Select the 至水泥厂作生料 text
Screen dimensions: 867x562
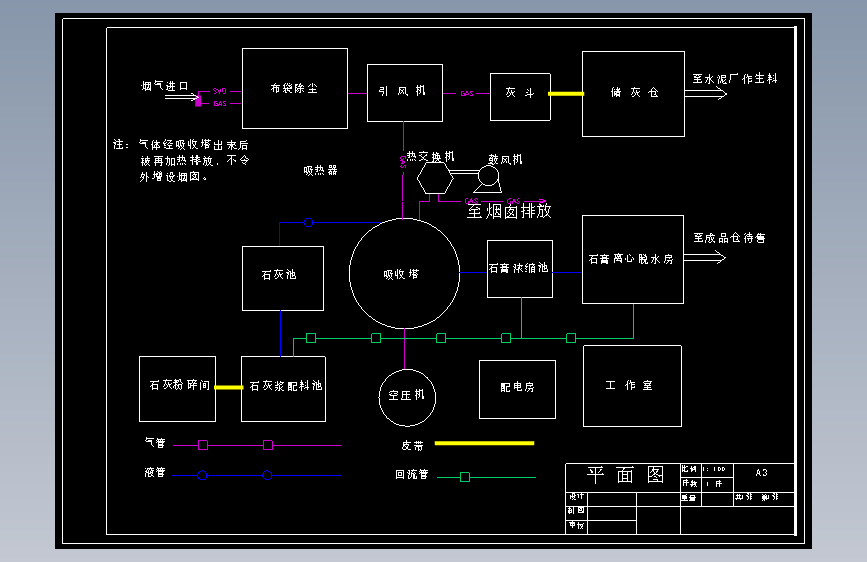[x=735, y=79]
